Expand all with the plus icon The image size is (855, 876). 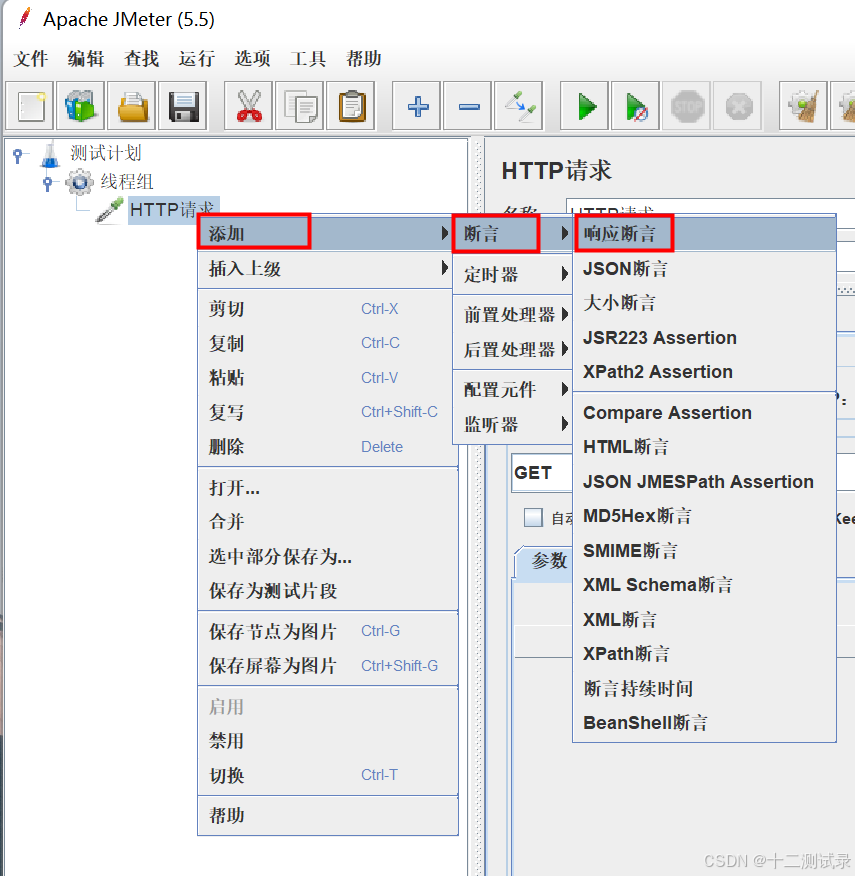click(x=417, y=106)
